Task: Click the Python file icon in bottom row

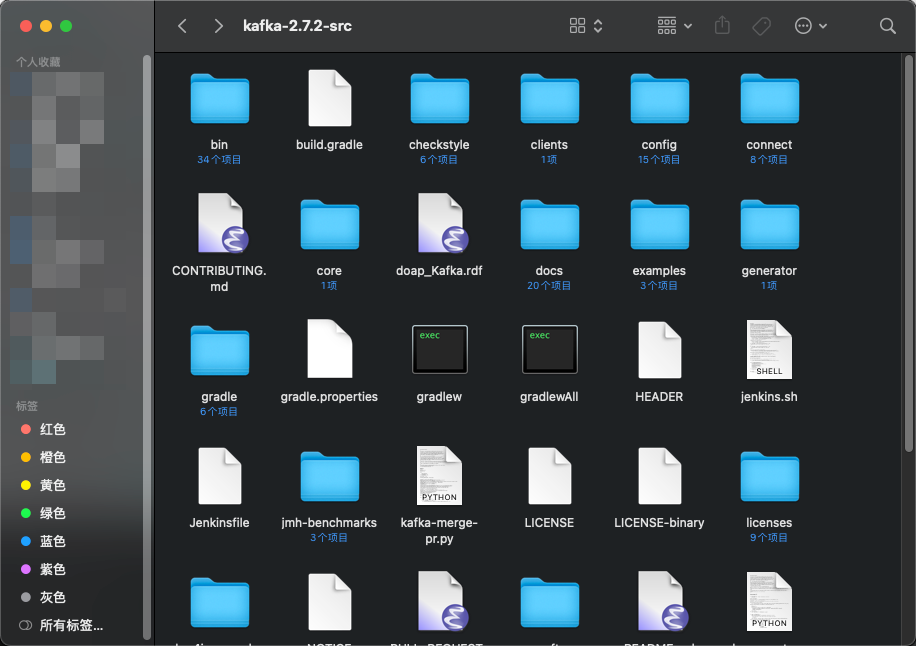Action: pyautogui.click(x=769, y=602)
